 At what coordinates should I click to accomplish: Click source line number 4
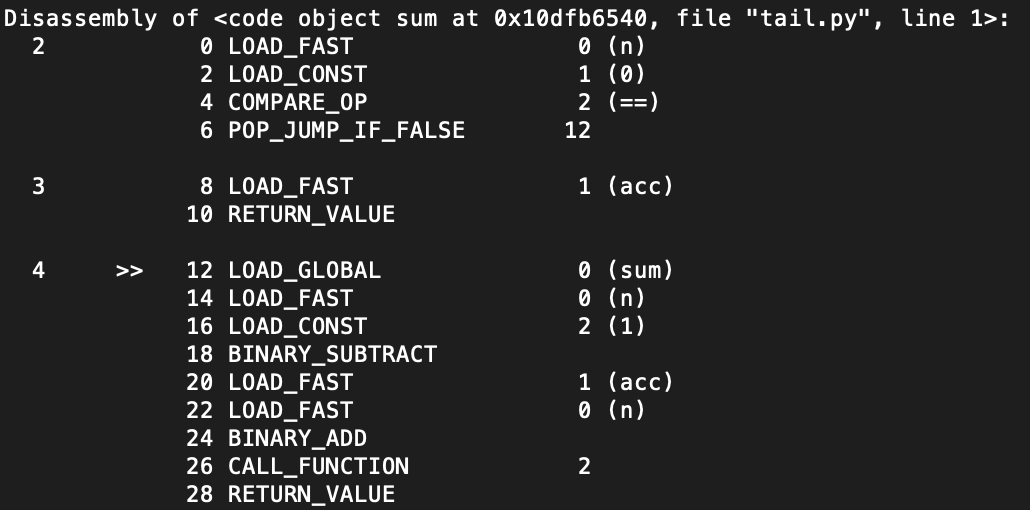pos(39,270)
